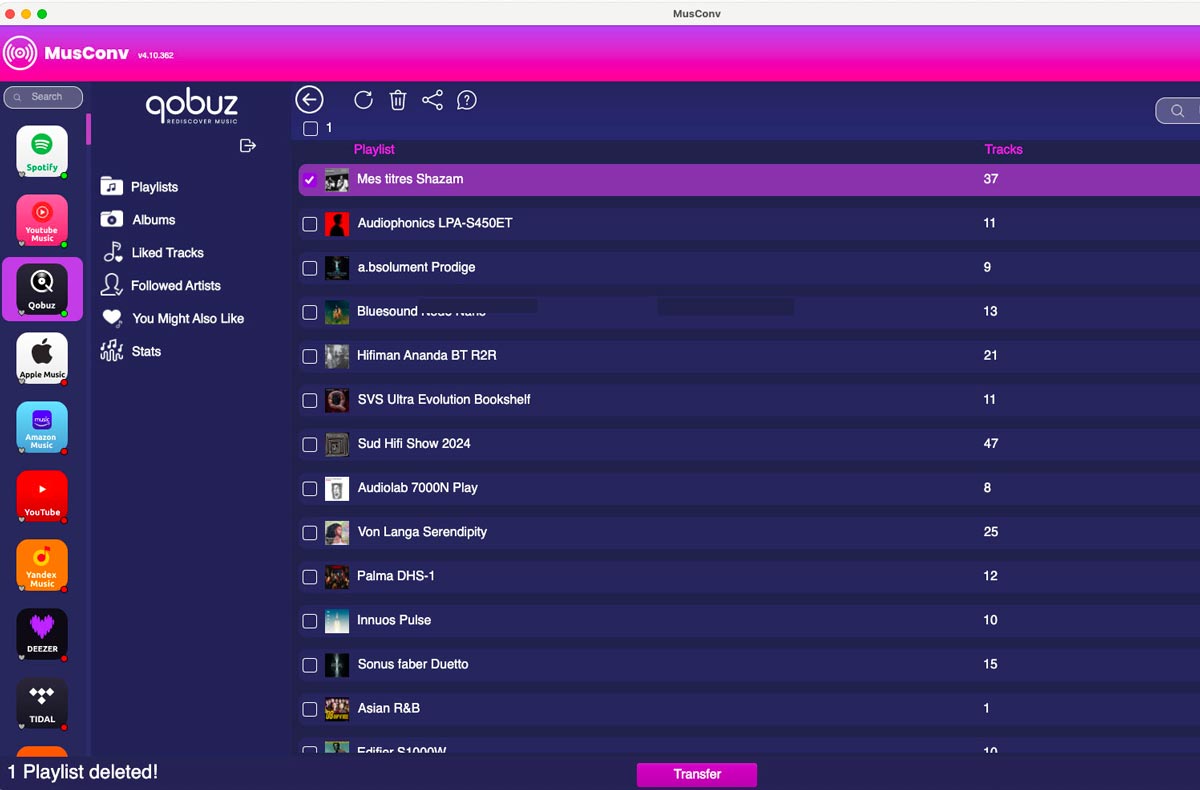The width and height of the screenshot is (1200, 790).
Task: Open the Stats section
Action: coord(131,352)
